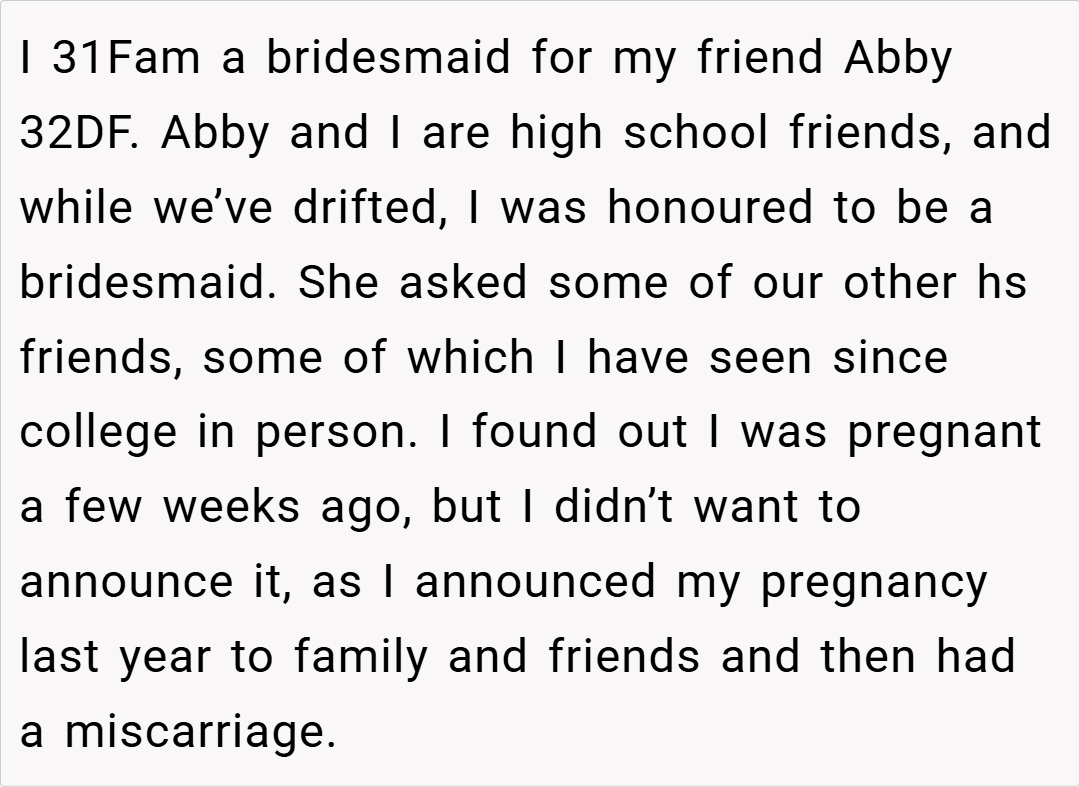Click the word "asked" in the text
Screen dimensions: 1079x787
point(462,282)
